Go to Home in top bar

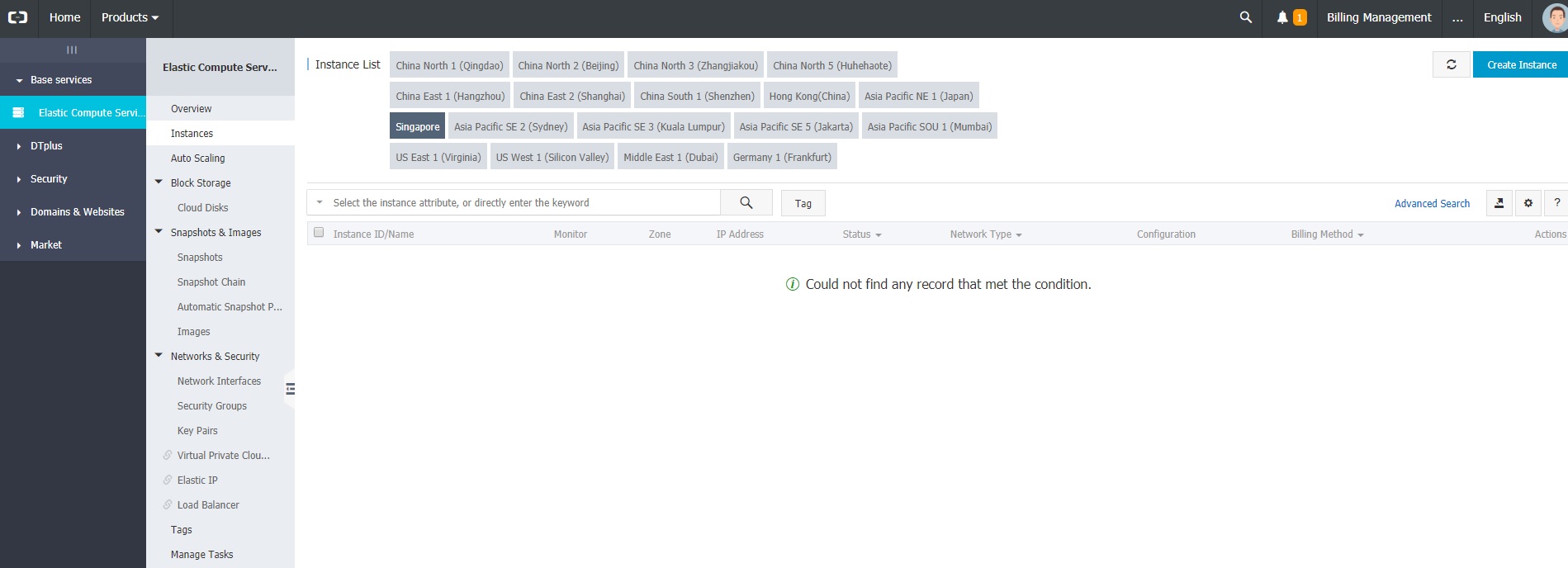pyautogui.click(x=64, y=17)
